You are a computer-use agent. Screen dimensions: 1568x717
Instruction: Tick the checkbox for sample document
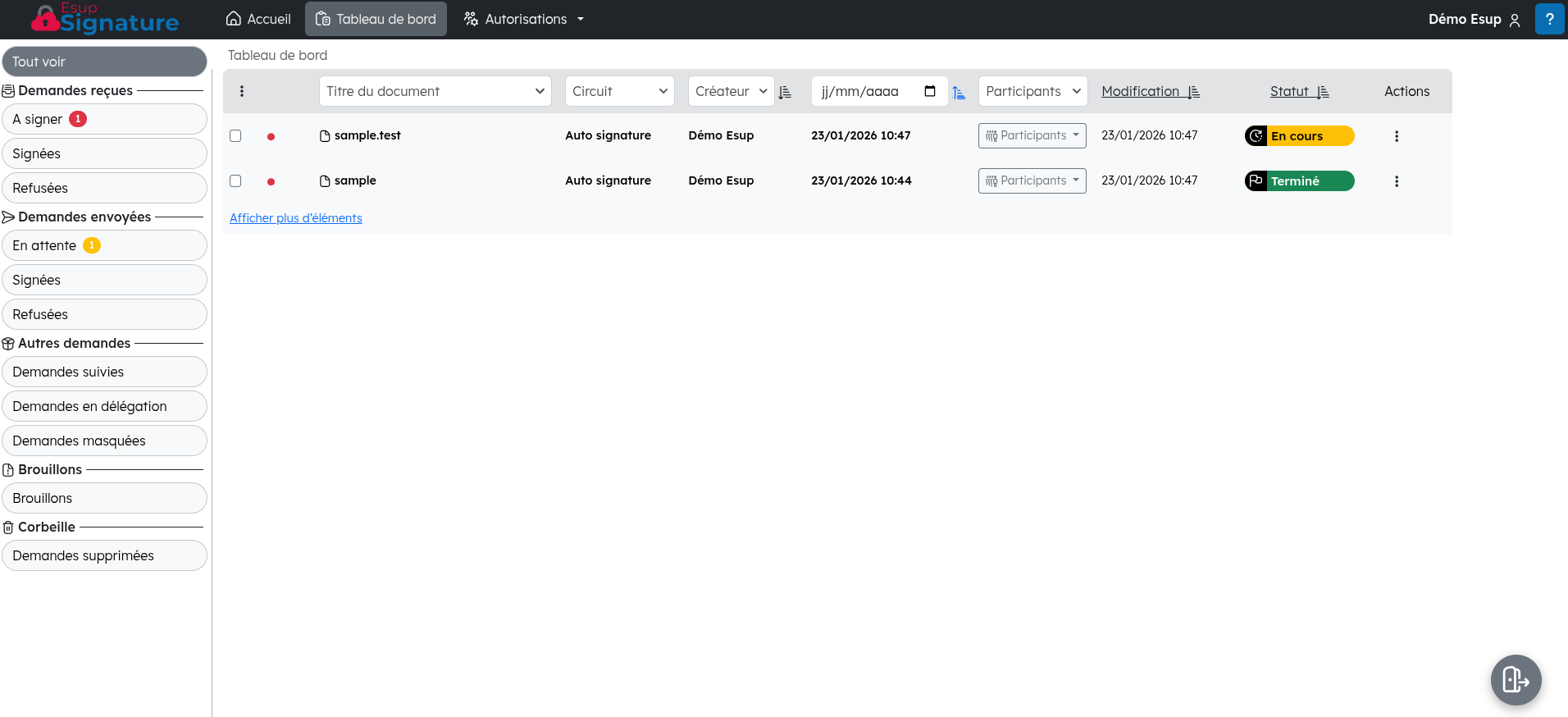(235, 180)
